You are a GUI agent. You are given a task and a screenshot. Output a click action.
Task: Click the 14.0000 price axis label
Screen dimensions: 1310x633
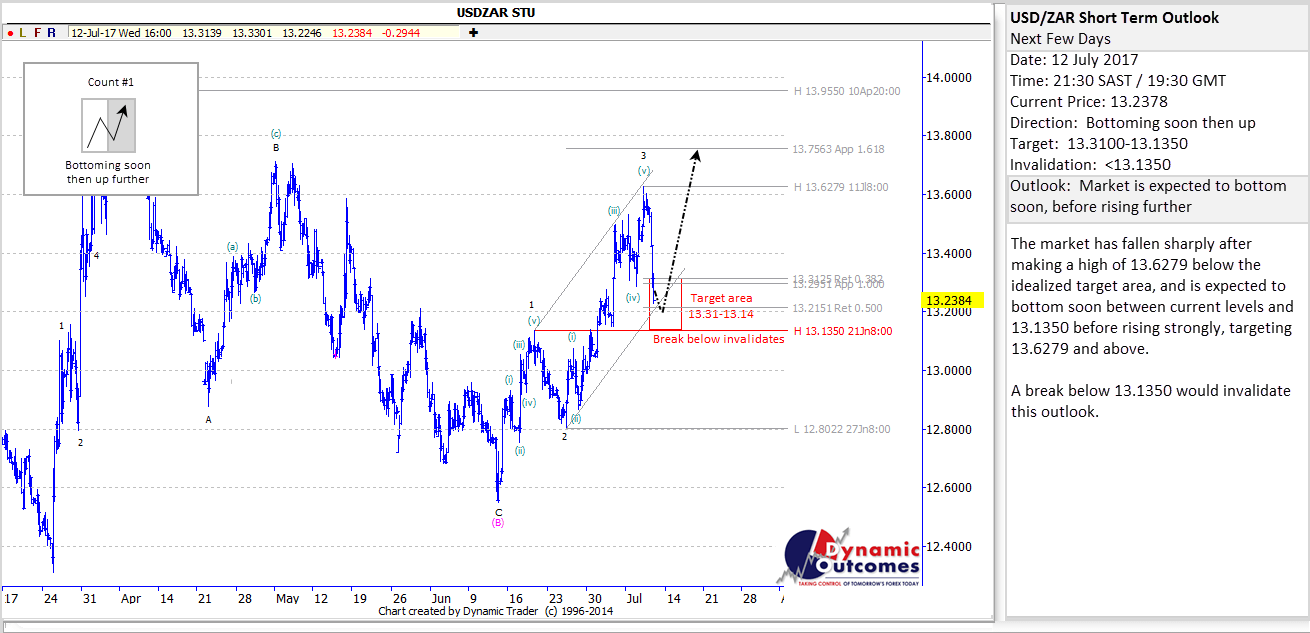click(x=948, y=78)
